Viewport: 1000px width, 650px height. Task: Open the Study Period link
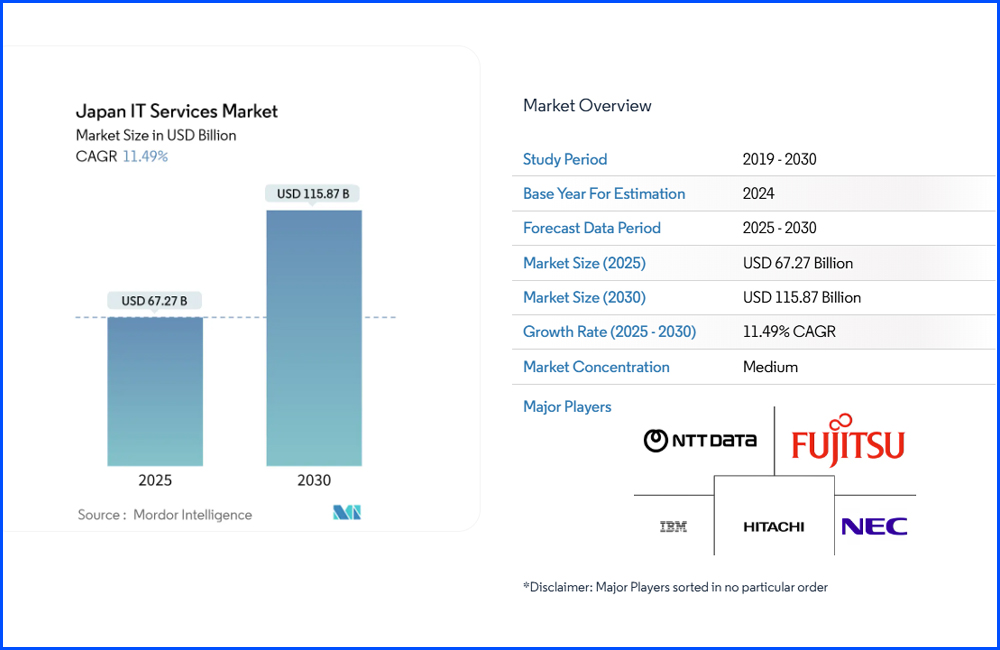tap(564, 159)
